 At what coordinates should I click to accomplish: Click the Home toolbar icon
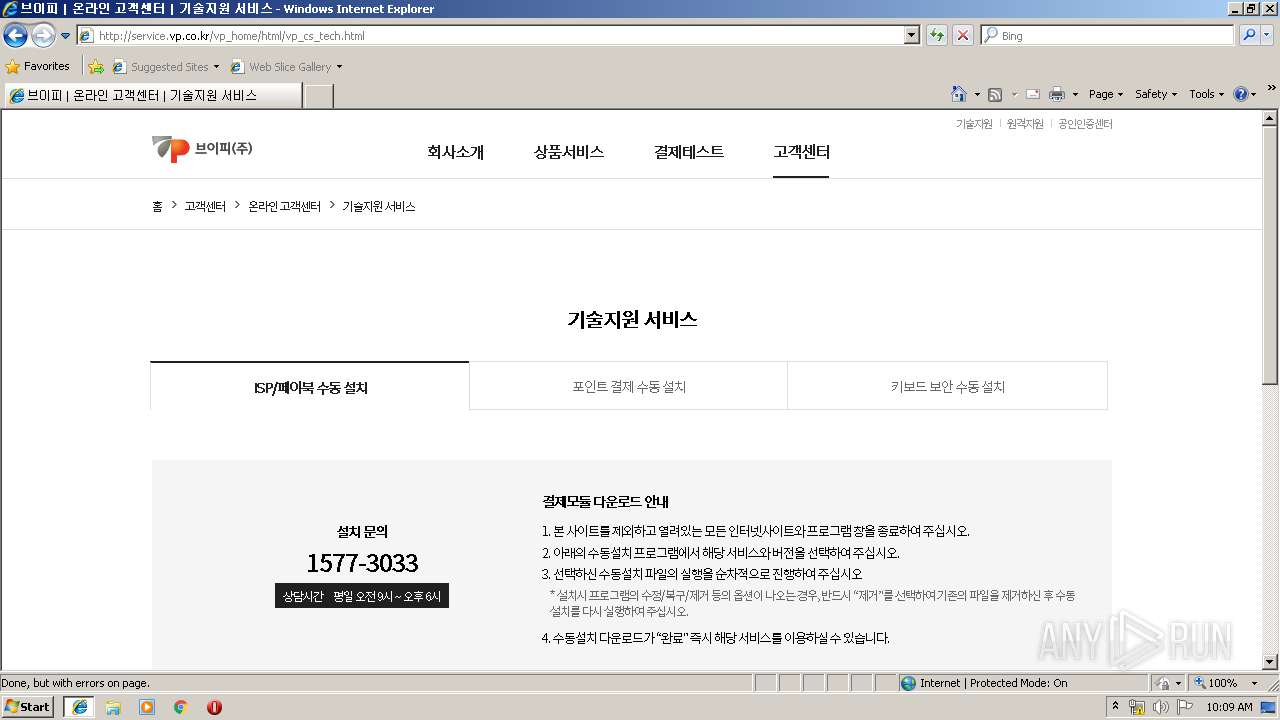point(959,94)
